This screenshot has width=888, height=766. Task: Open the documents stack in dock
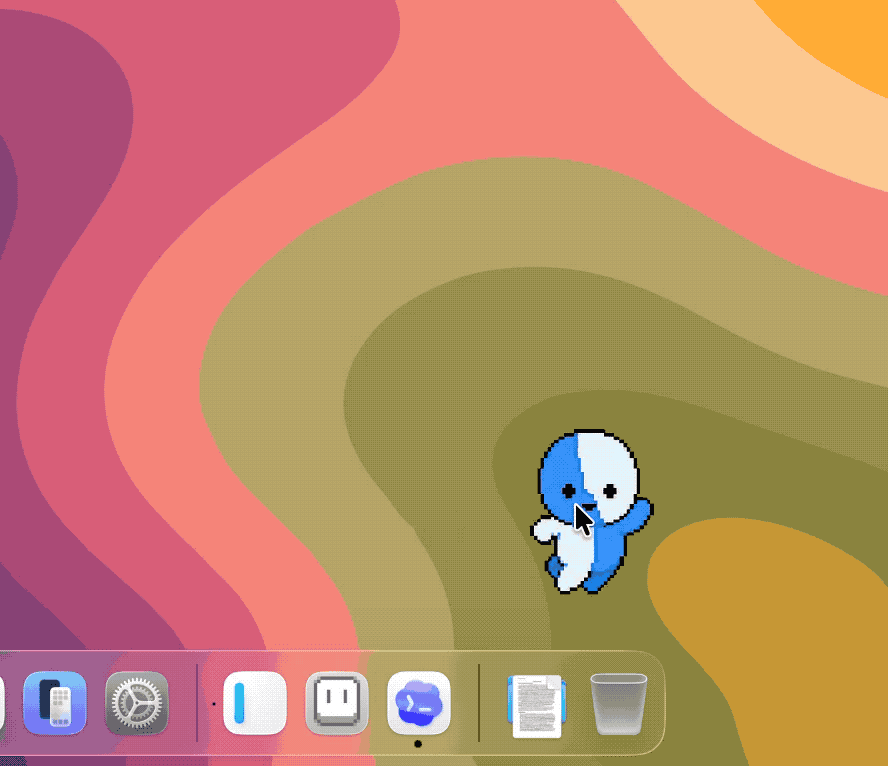tap(537, 706)
